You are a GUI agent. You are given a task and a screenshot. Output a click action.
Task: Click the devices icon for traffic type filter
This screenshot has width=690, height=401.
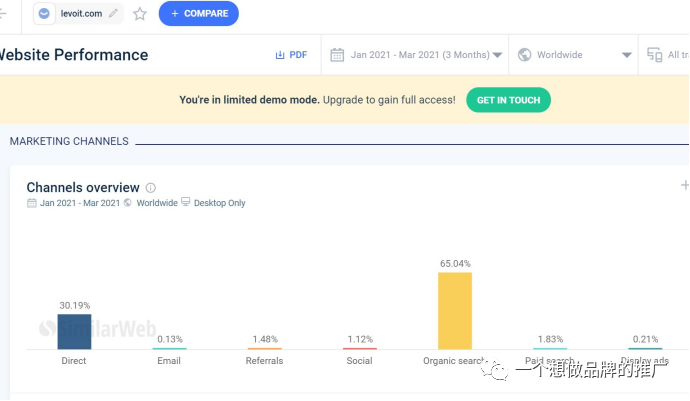pyautogui.click(x=654, y=55)
